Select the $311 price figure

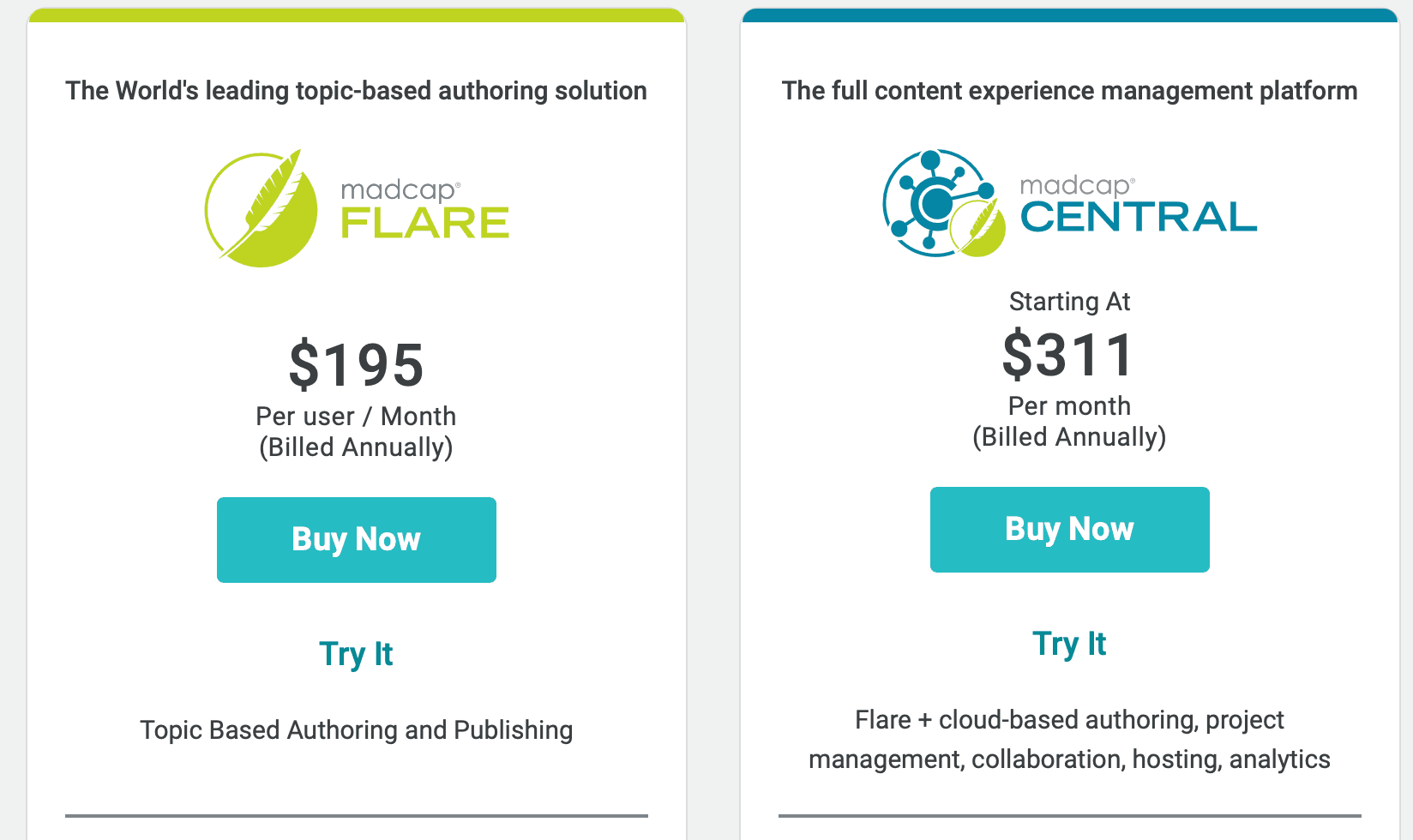1069,355
